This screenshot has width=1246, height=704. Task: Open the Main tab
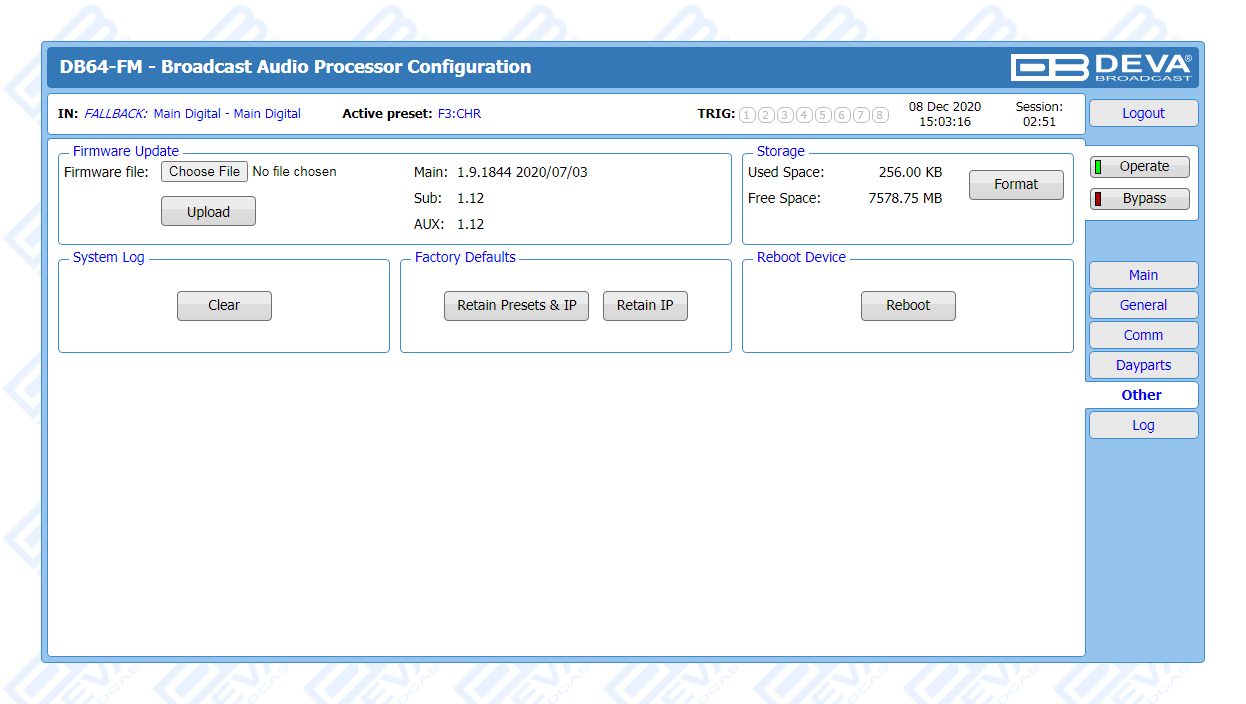[1143, 275]
